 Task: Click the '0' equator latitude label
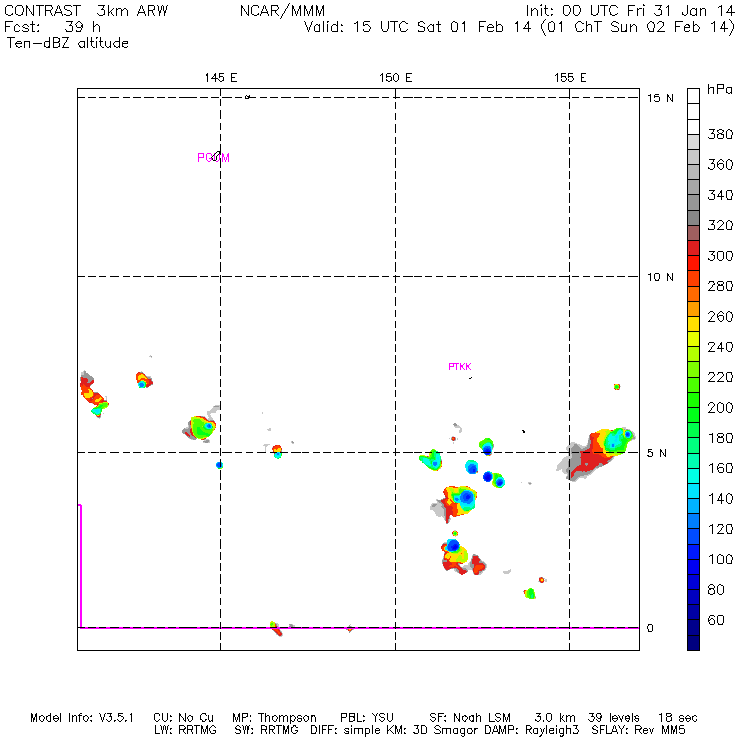click(x=650, y=628)
